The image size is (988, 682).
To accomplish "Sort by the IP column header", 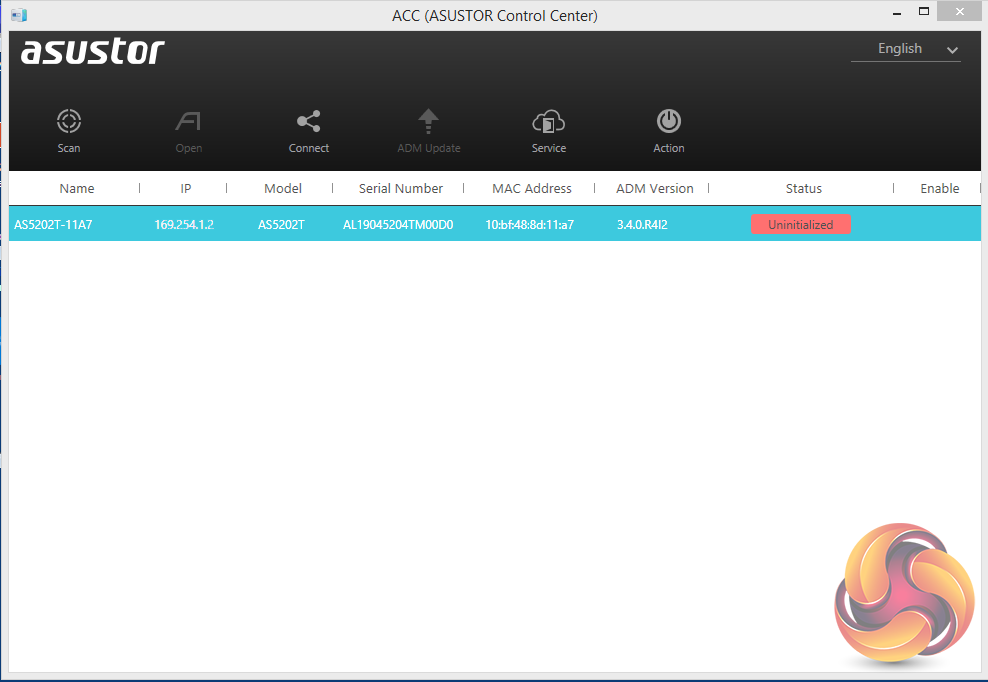I will pos(185,188).
